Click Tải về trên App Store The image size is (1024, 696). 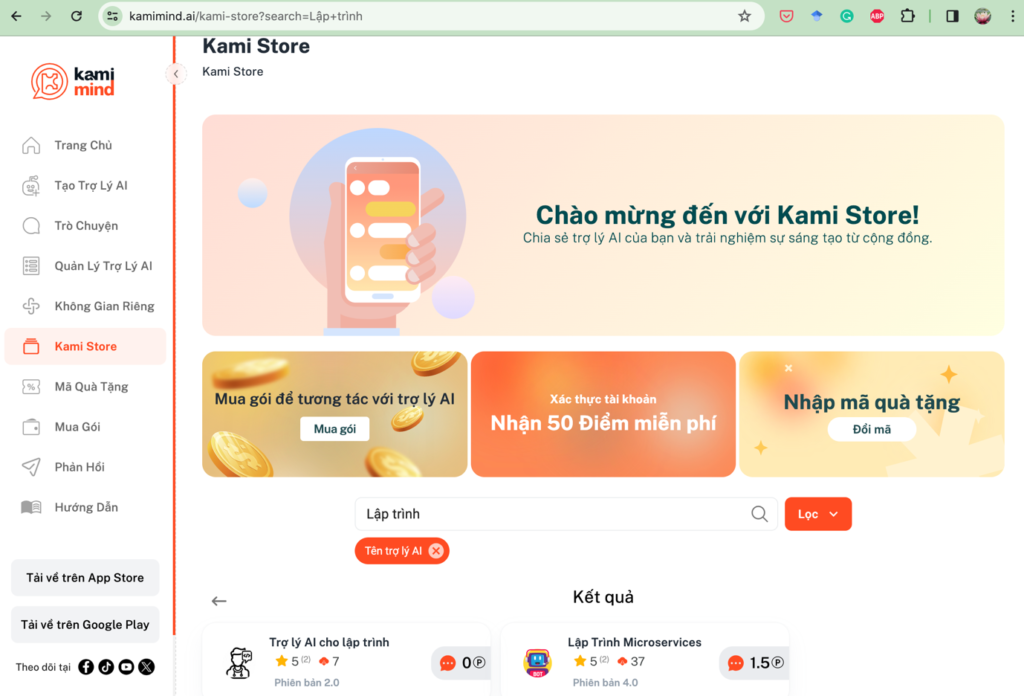pyautogui.click(x=85, y=578)
